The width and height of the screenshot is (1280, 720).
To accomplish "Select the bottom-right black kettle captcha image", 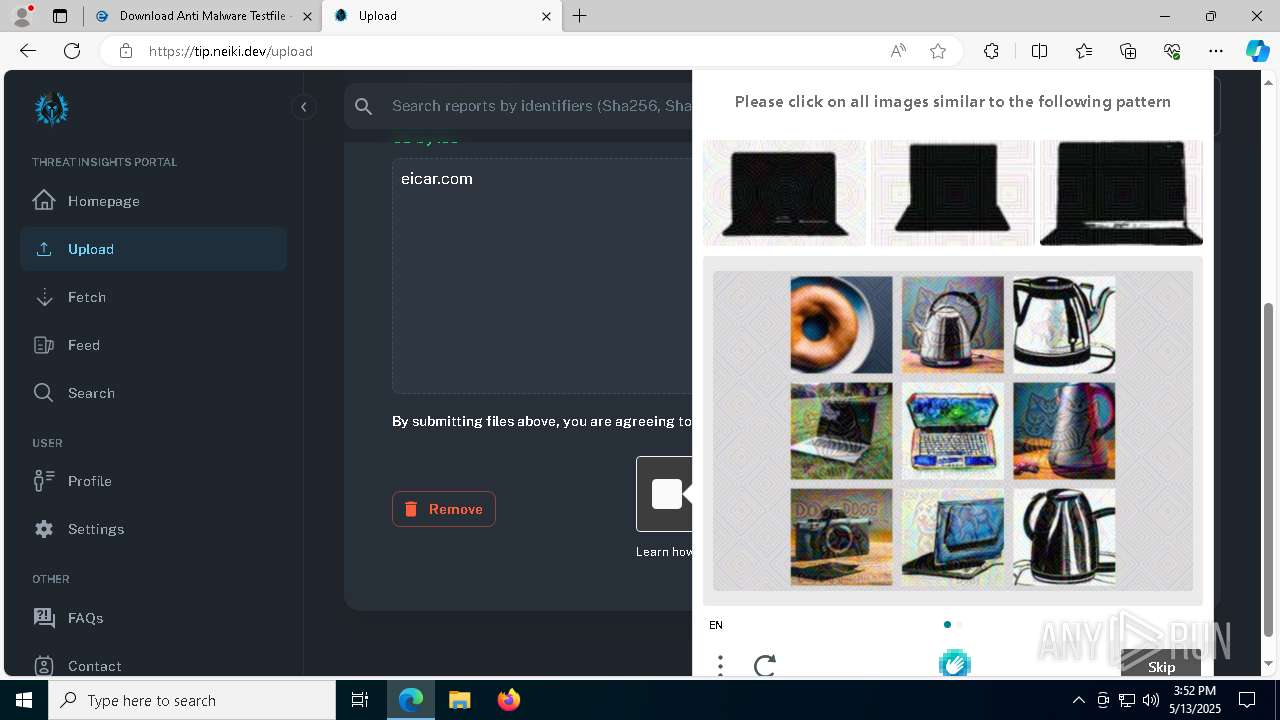I will tap(1064, 537).
